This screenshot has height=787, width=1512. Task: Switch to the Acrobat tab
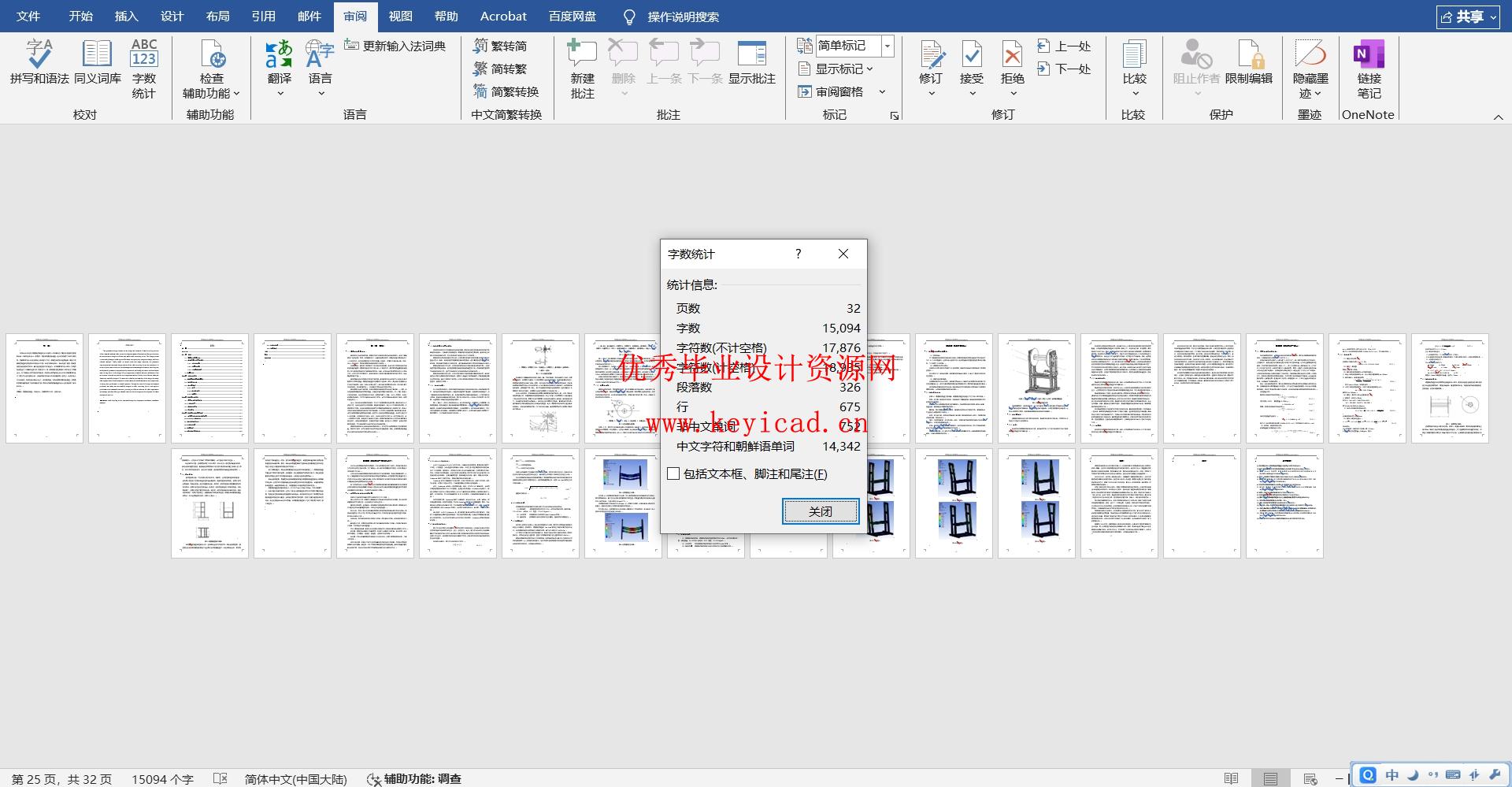coord(503,17)
